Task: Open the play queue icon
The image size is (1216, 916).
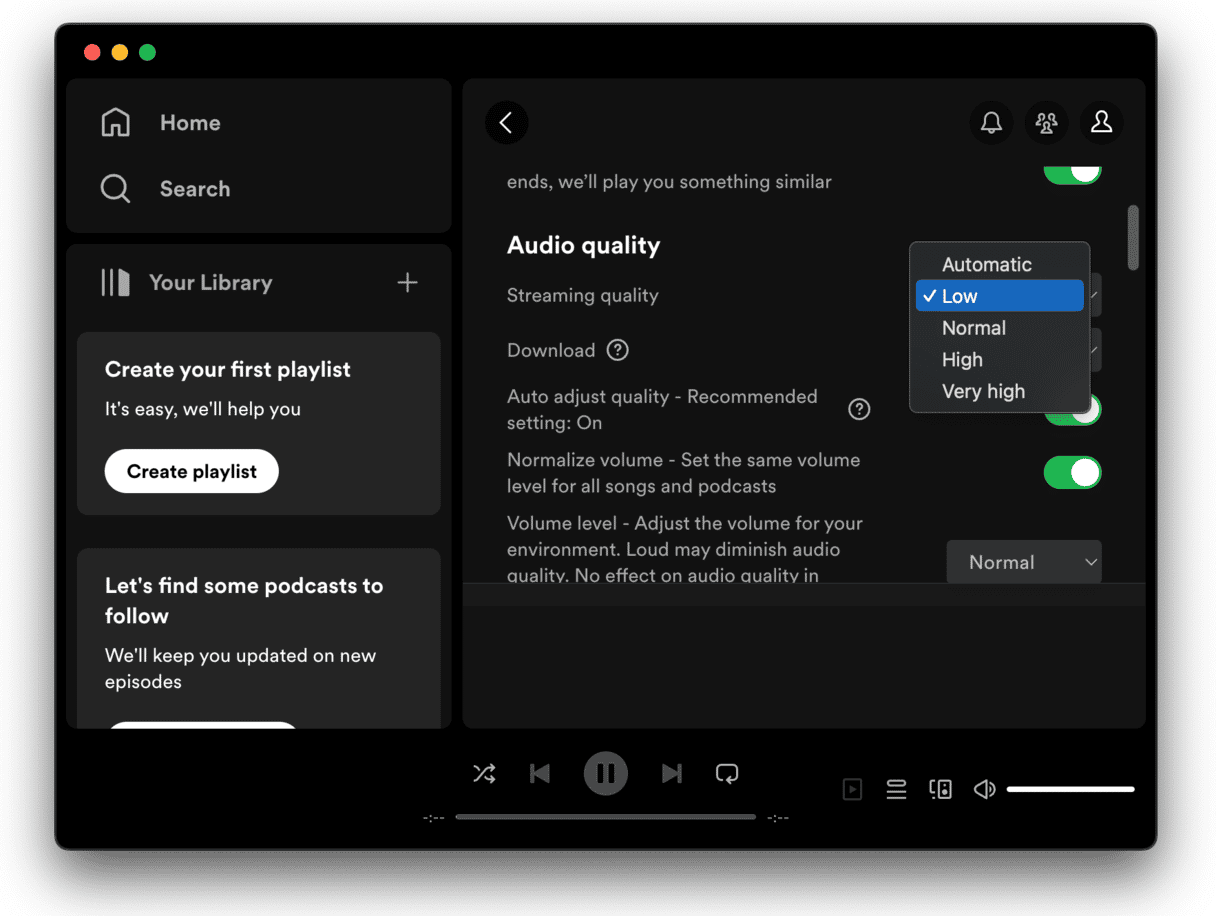Action: coord(896,790)
